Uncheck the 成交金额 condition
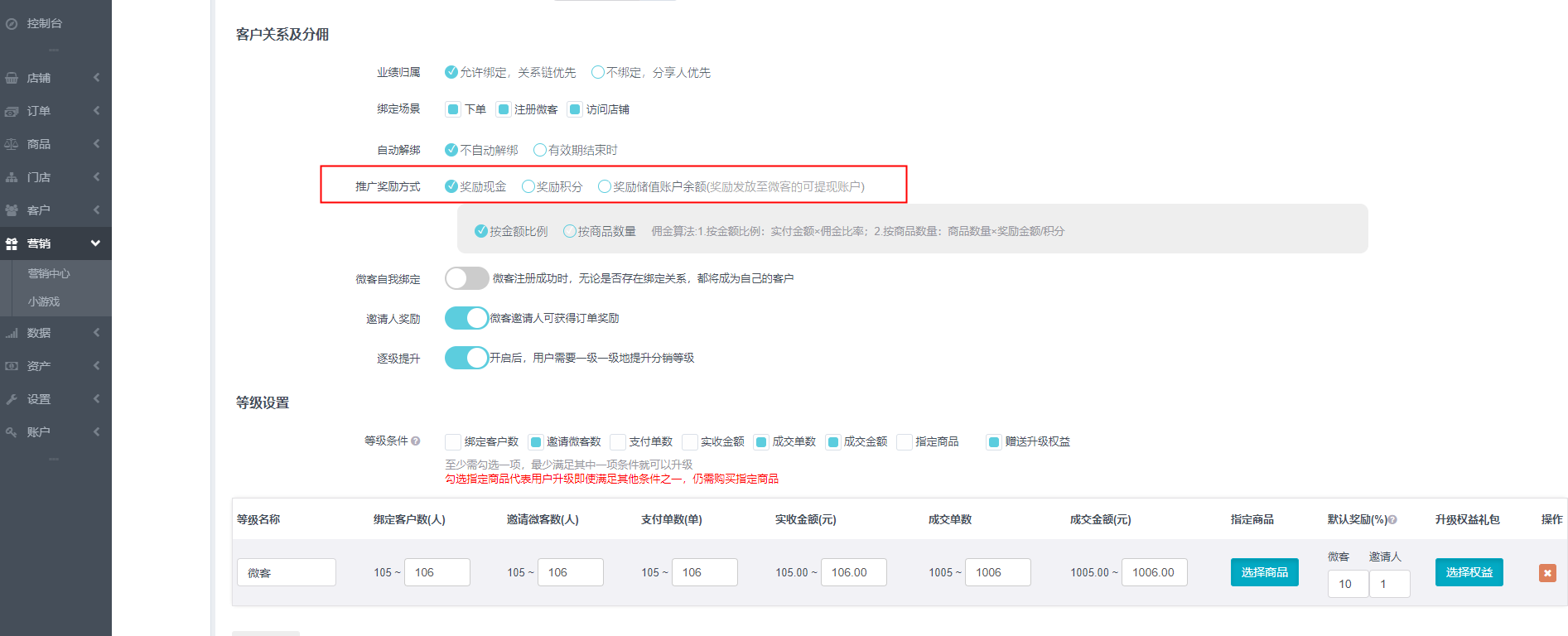 coord(833,442)
